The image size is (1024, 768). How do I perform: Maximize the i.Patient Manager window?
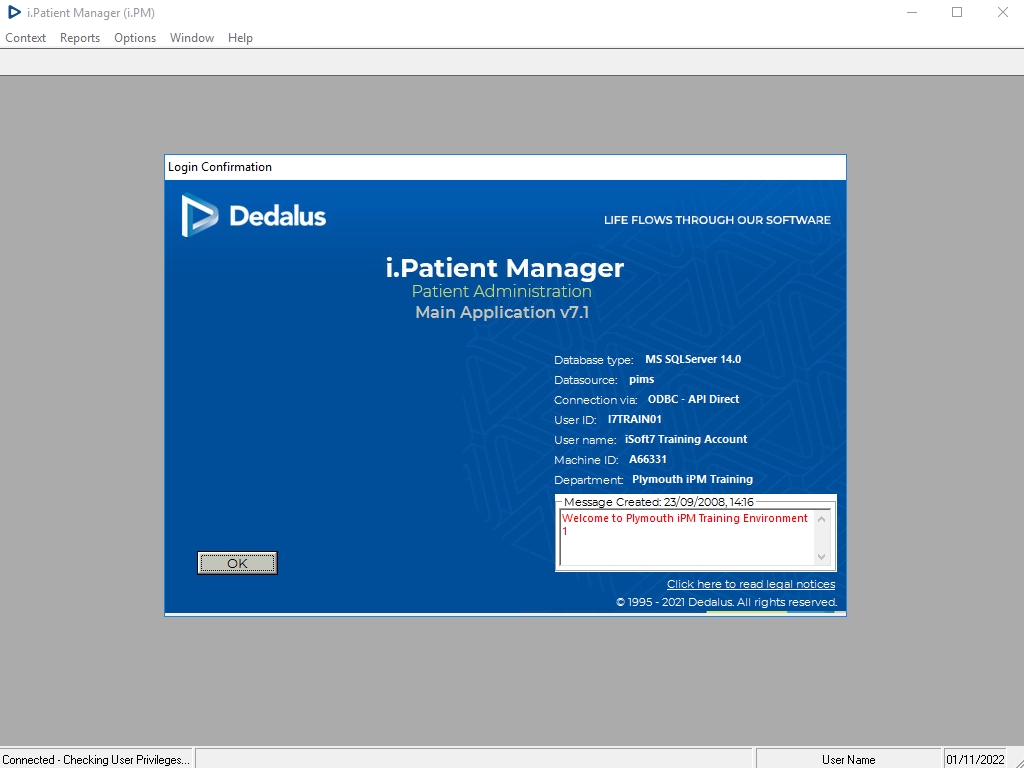point(957,12)
